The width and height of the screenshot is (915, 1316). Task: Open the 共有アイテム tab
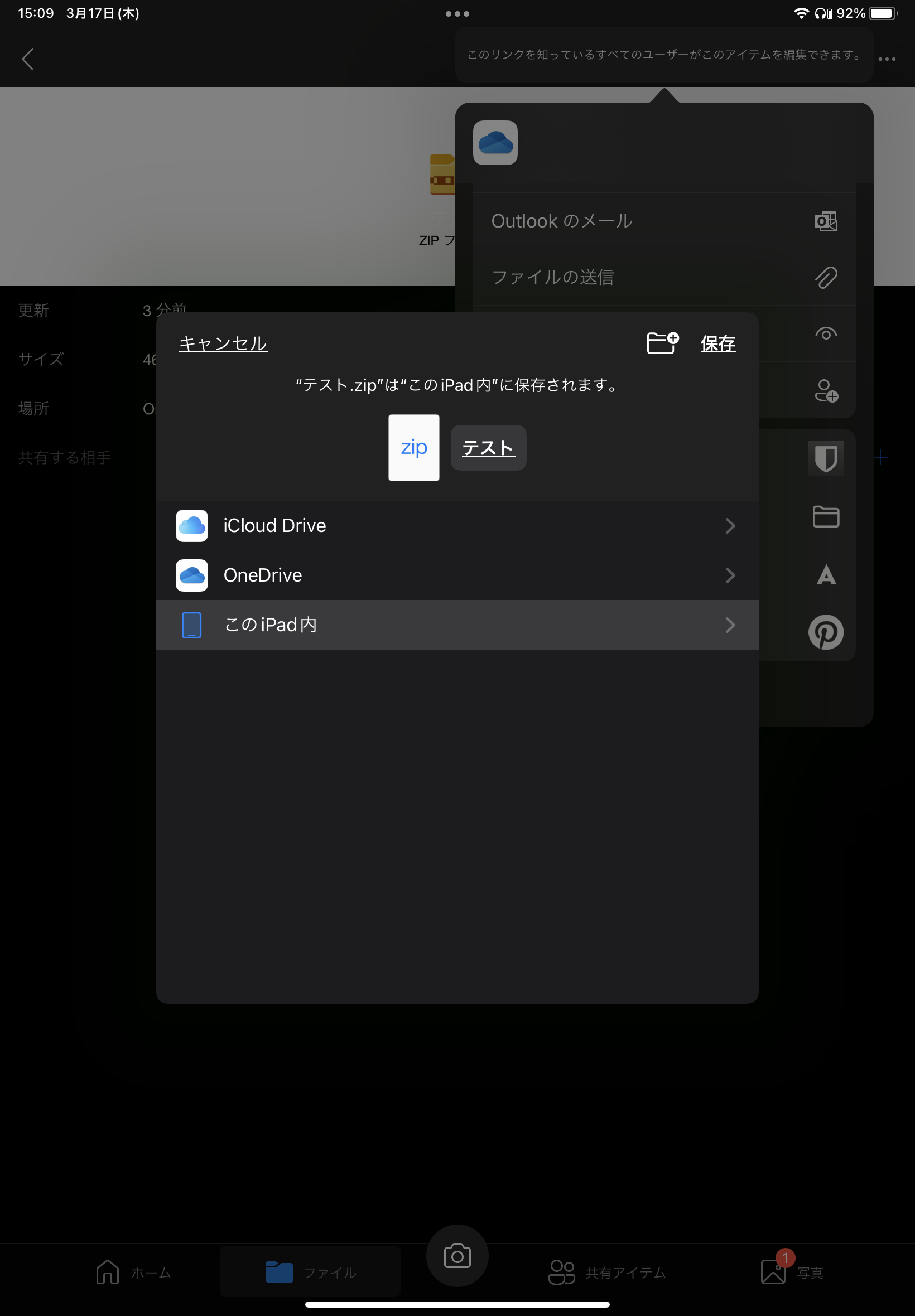[x=607, y=1273]
